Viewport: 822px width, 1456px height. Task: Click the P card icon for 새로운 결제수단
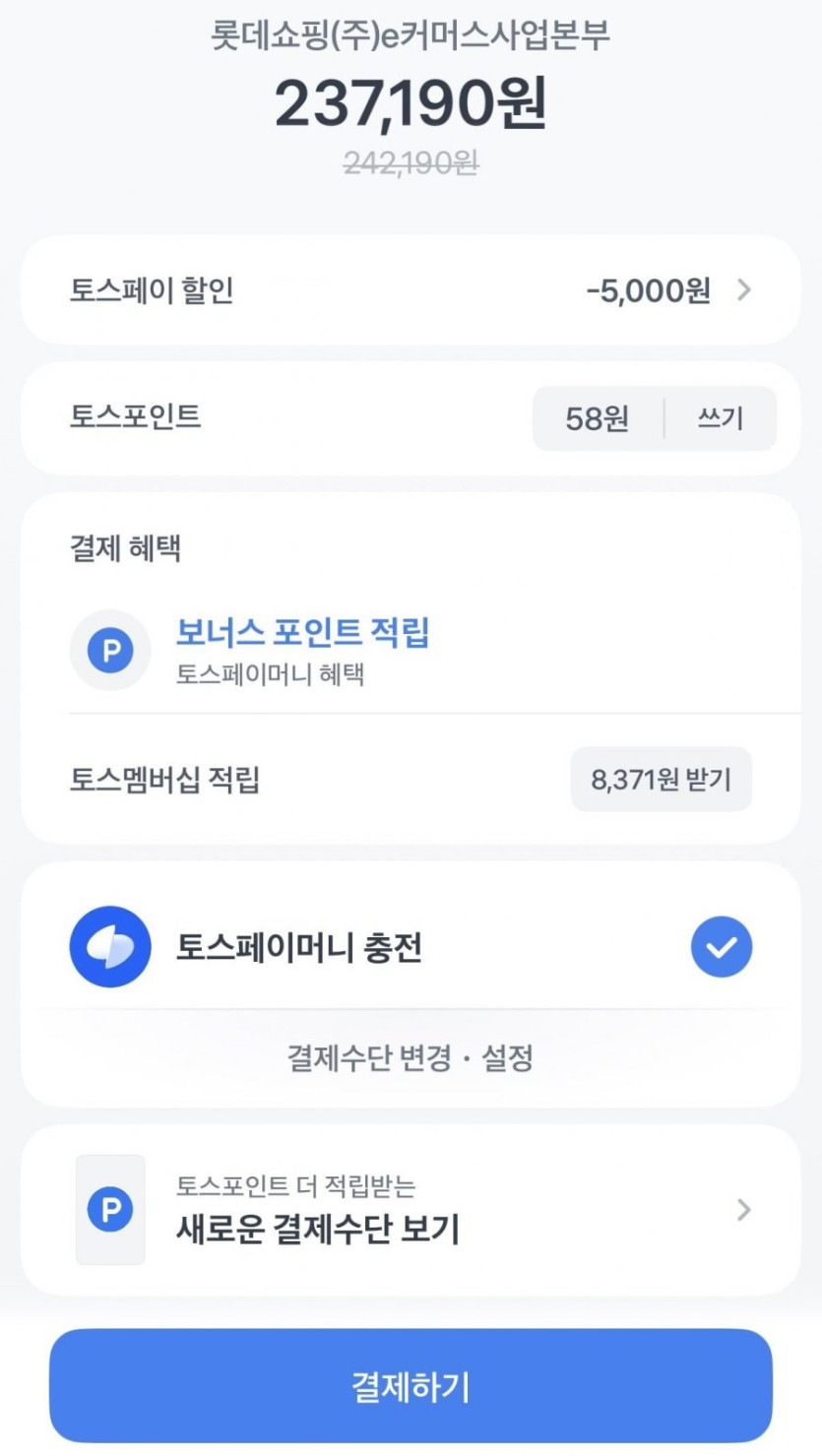(x=110, y=1210)
